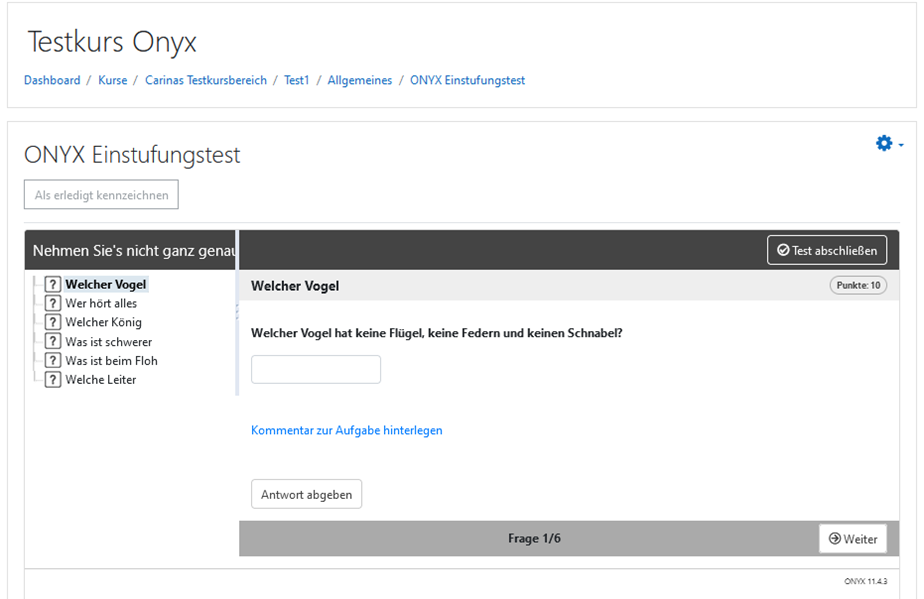Image resolution: width=924 pixels, height=599 pixels.
Task: Click the "Als erledigt kennzeichnen" button
Action: (100, 194)
